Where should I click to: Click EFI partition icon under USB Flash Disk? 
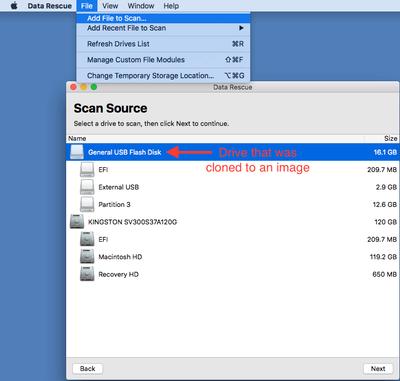click(87, 169)
